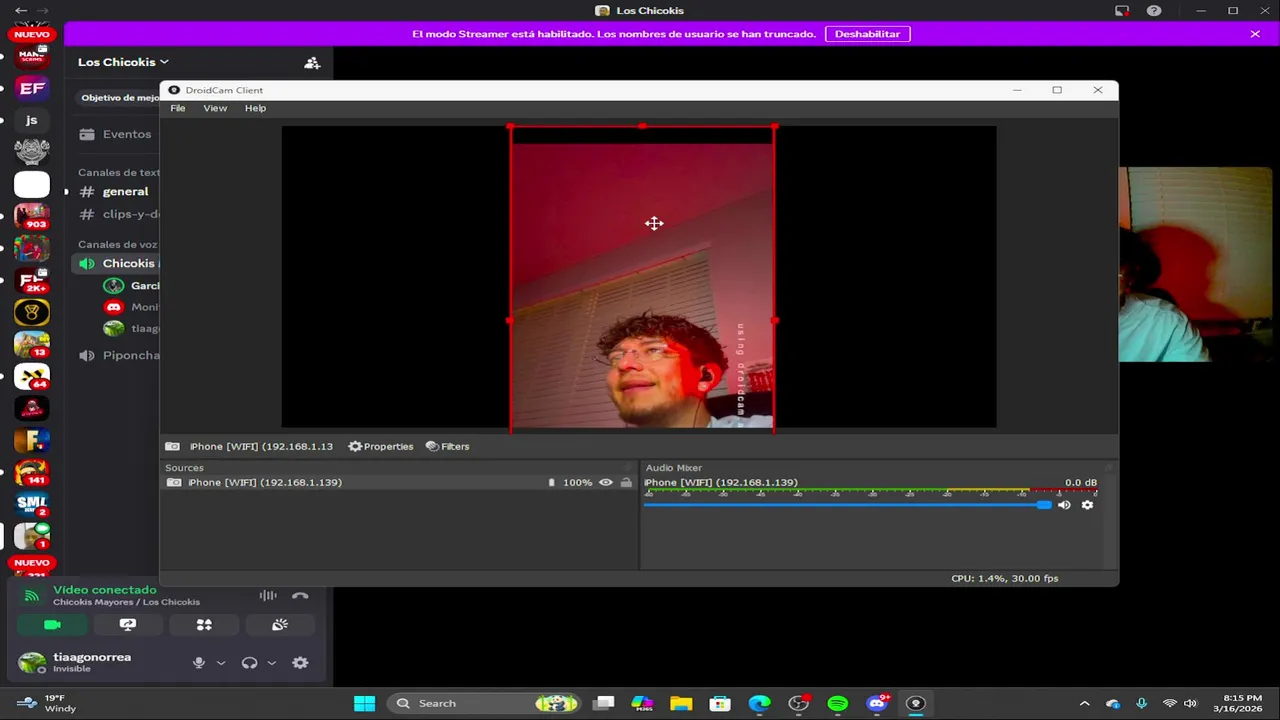
Task: Open the js server icon
Action: [x=32, y=120]
